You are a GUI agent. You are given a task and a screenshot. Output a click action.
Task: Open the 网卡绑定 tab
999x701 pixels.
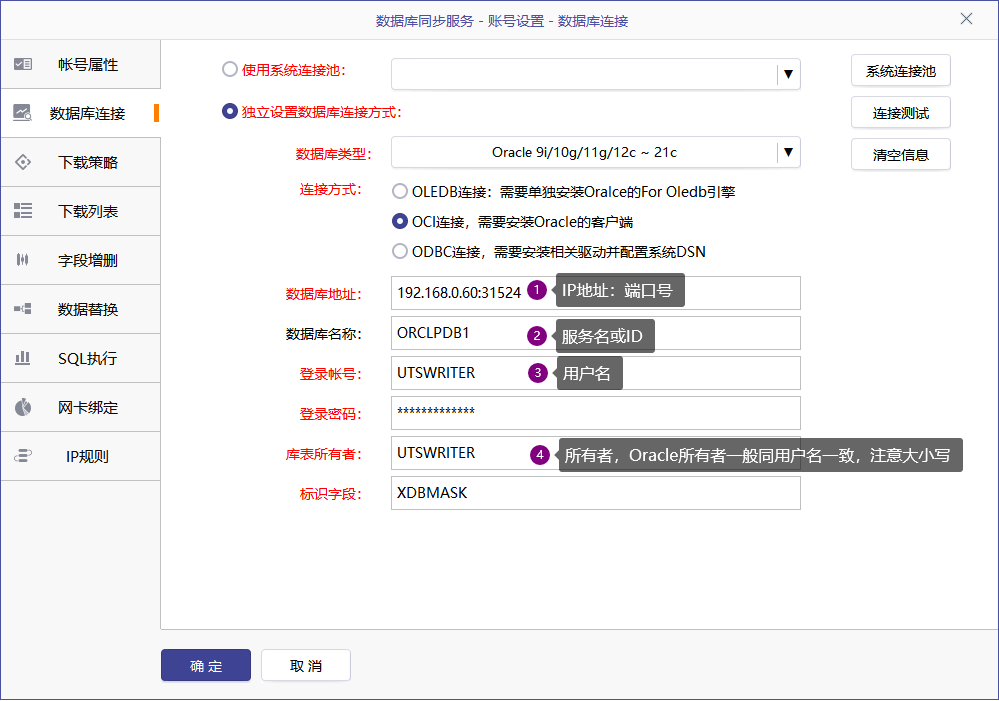point(81,408)
